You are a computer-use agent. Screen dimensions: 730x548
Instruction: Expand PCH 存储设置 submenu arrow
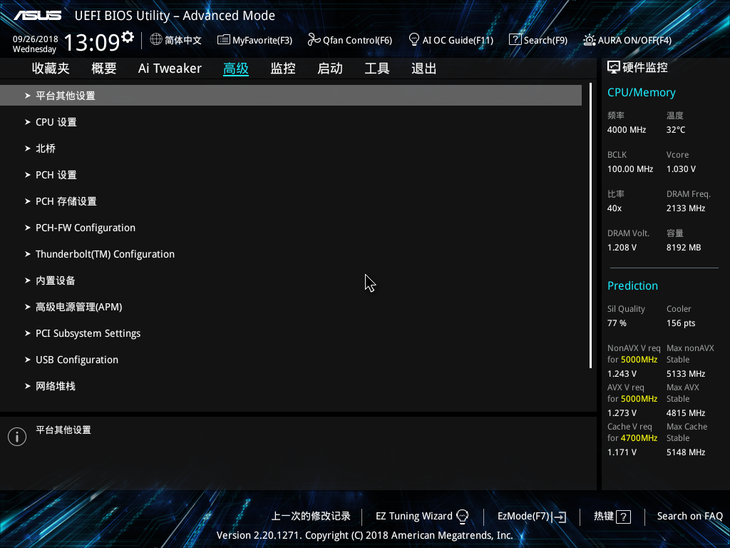(x=27, y=201)
